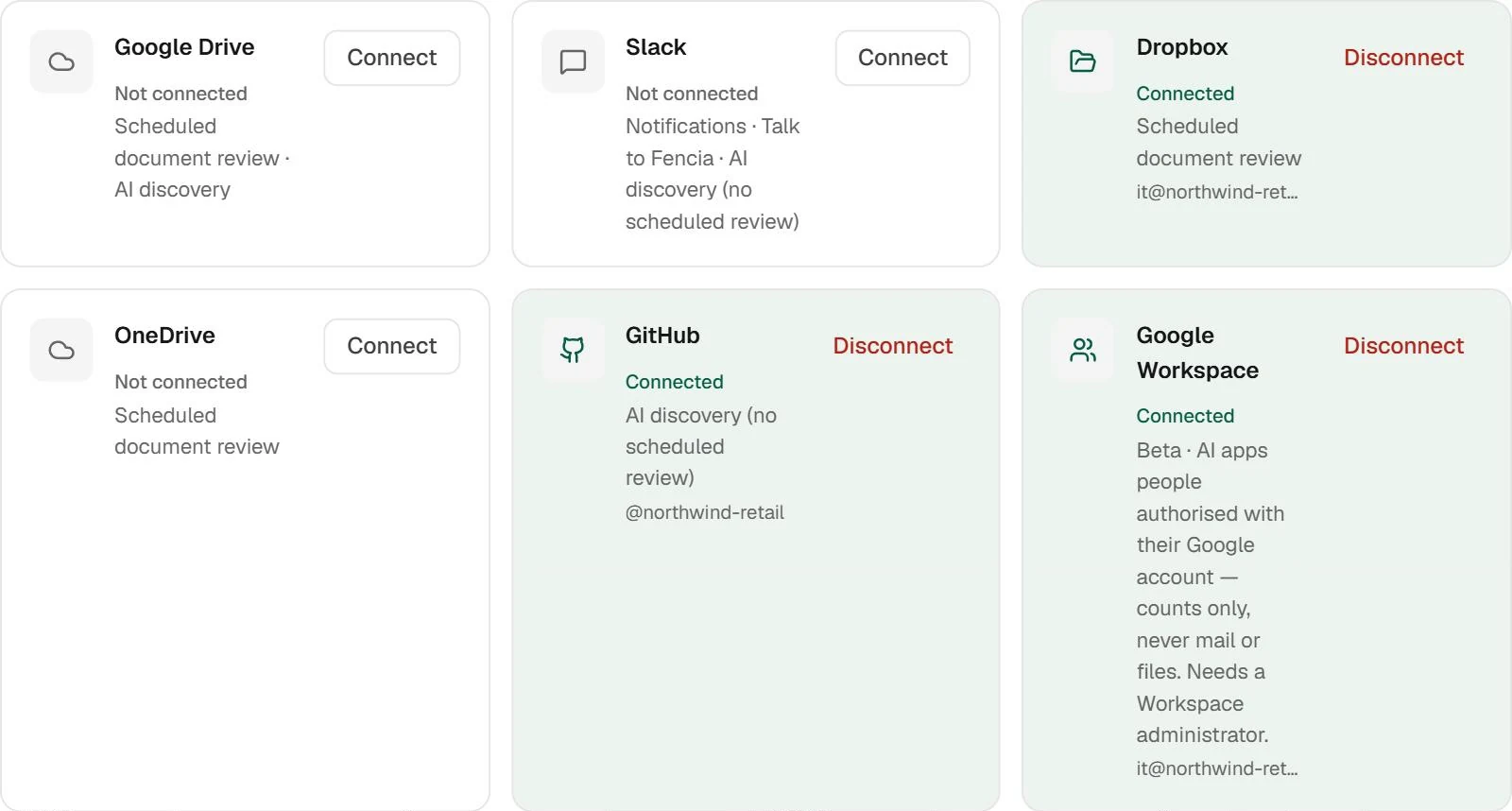Click the Slack chat bubble icon

tap(573, 61)
